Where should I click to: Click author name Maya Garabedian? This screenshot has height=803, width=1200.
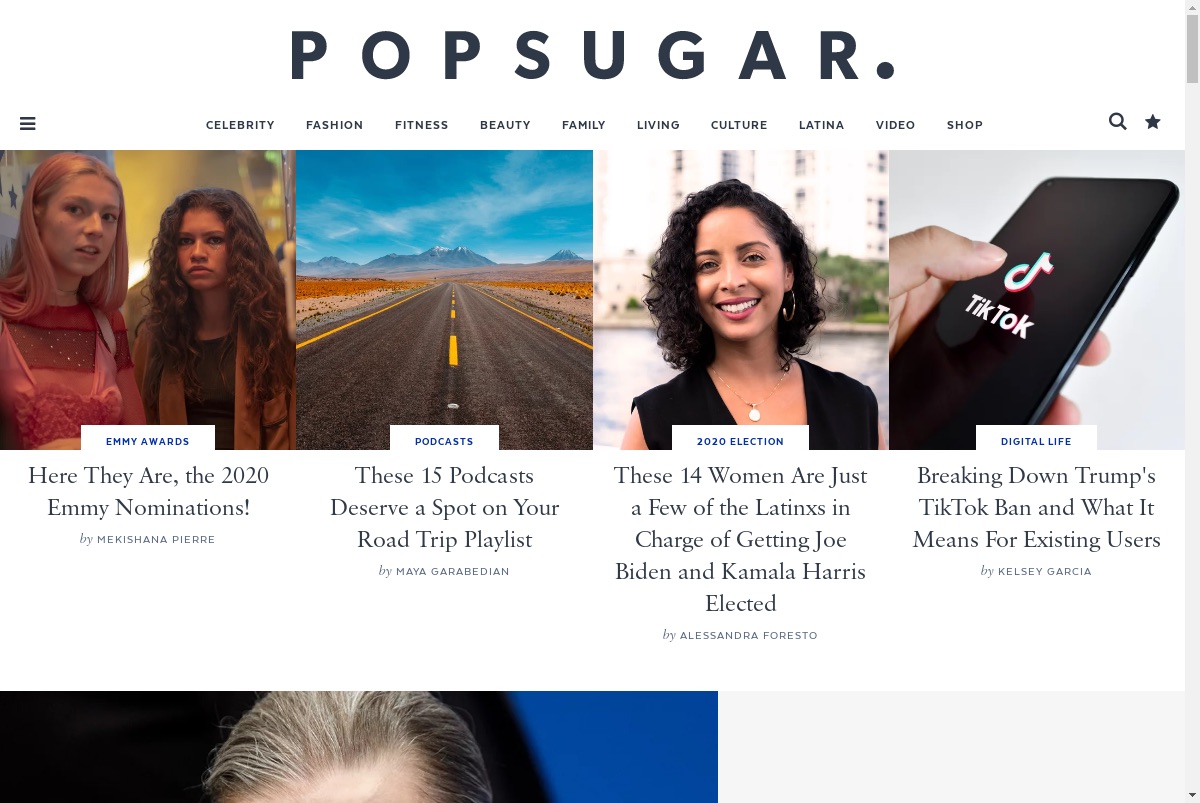point(453,572)
